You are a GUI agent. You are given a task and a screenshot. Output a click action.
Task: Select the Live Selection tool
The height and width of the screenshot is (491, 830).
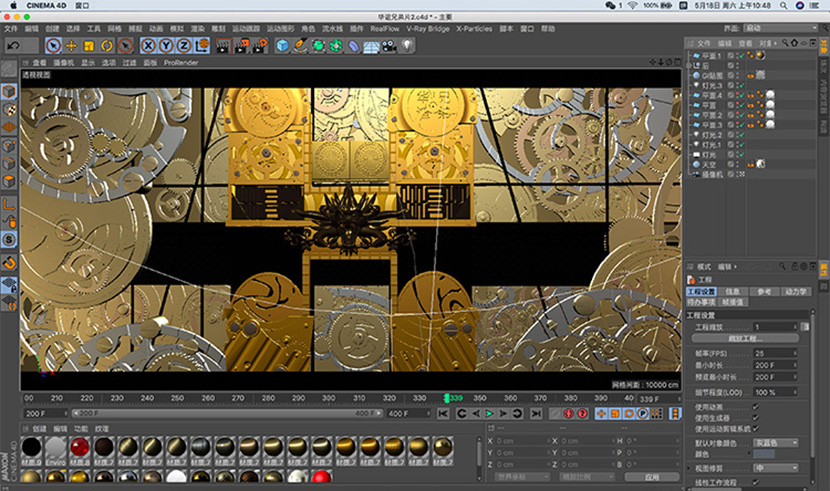click(x=53, y=46)
